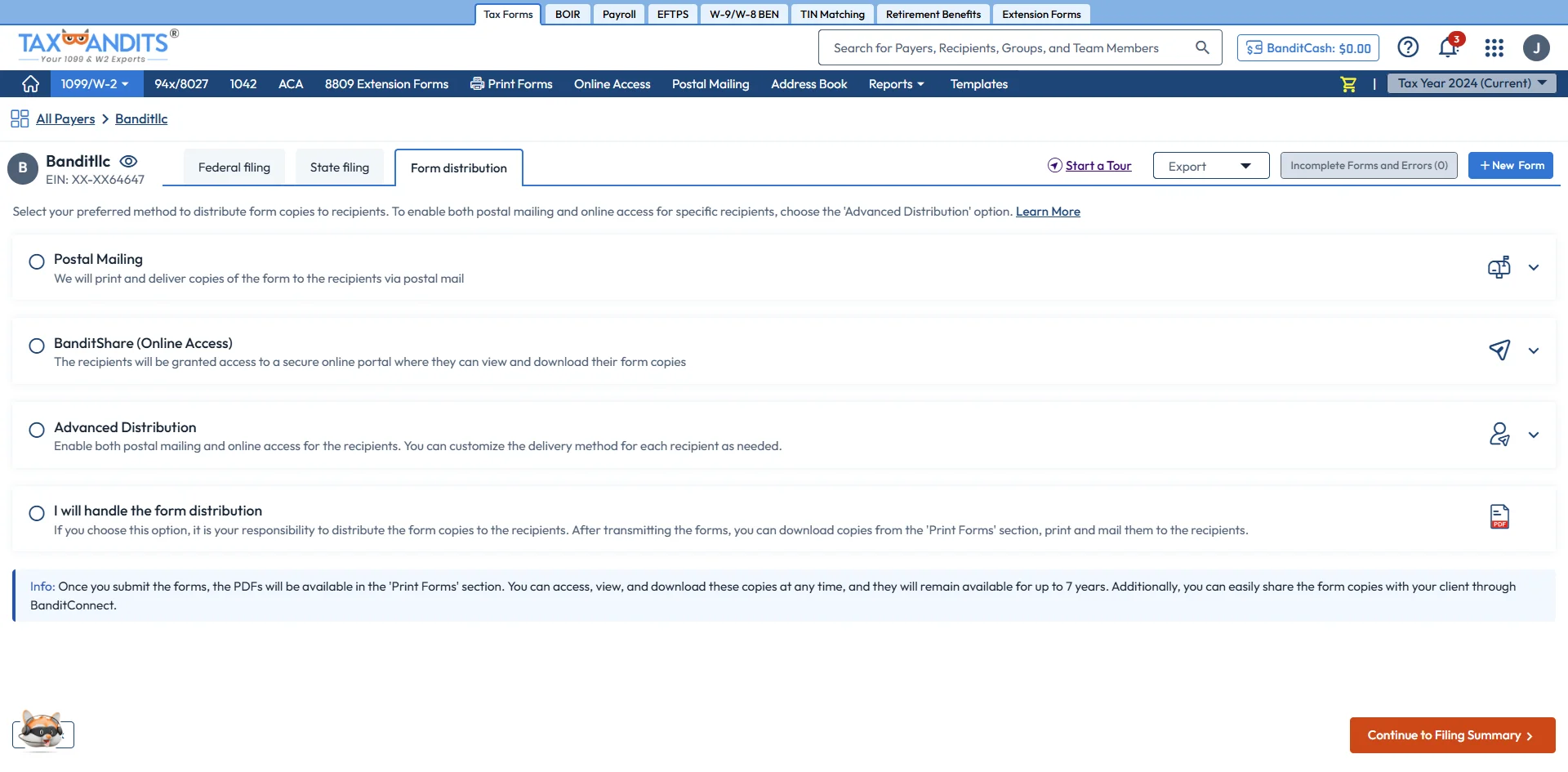Switch to the Federal filing tab
The height and width of the screenshot is (772, 1568).
(x=234, y=167)
